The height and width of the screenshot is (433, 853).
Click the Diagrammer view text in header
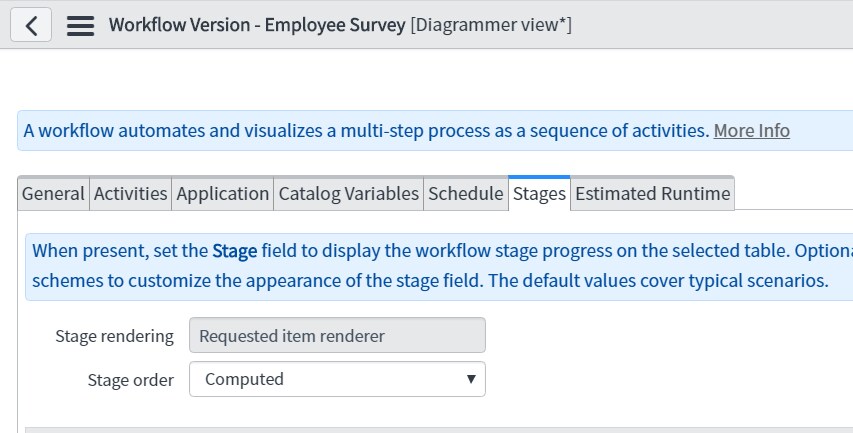pyautogui.click(x=491, y=25)
